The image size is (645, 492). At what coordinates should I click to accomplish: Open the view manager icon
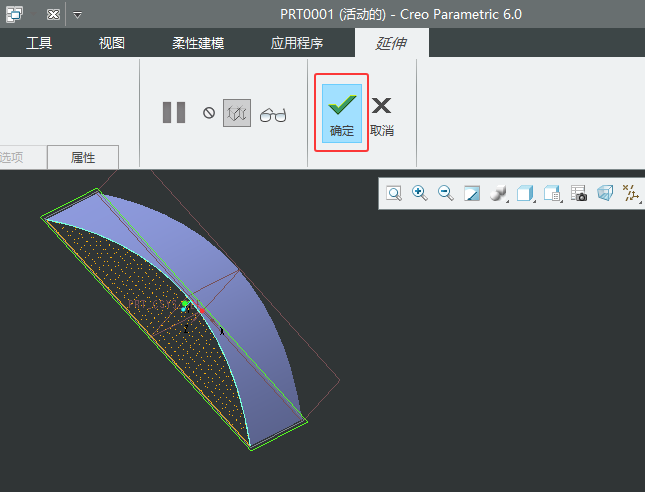click(552, 193)
